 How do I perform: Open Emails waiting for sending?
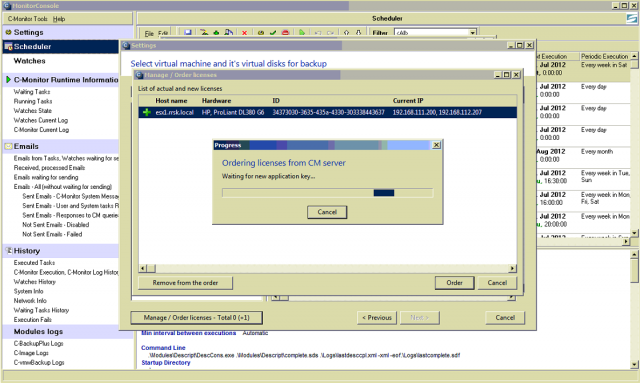tap(46, 177)
